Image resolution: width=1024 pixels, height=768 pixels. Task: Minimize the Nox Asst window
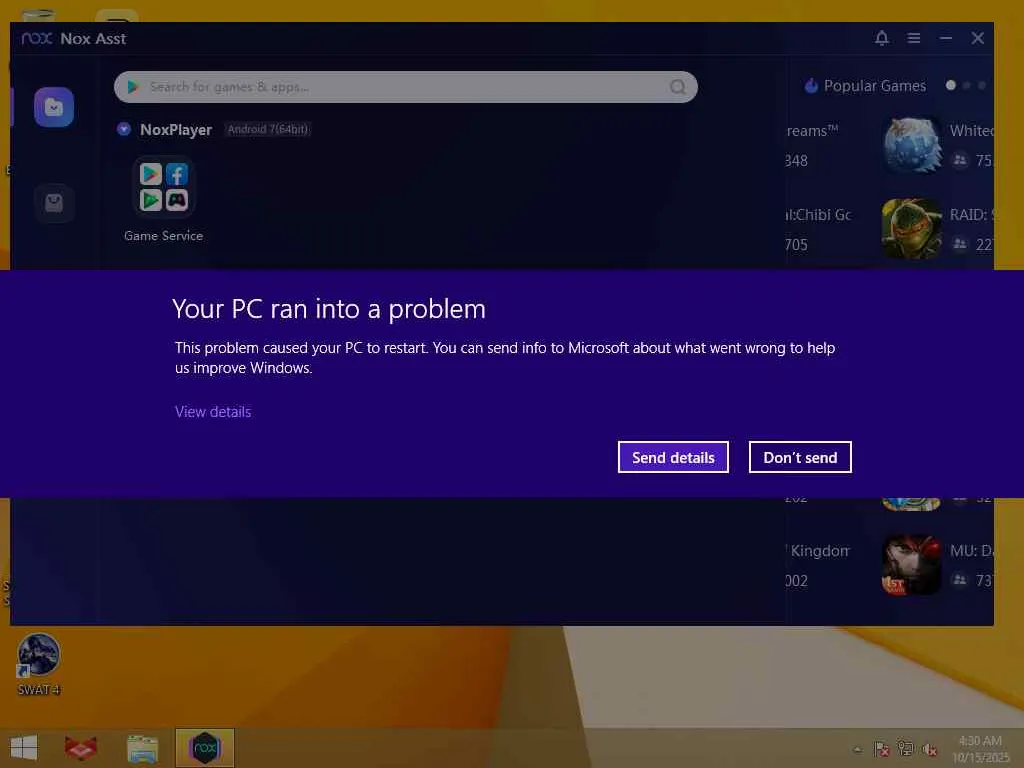[x=946, y=38]
